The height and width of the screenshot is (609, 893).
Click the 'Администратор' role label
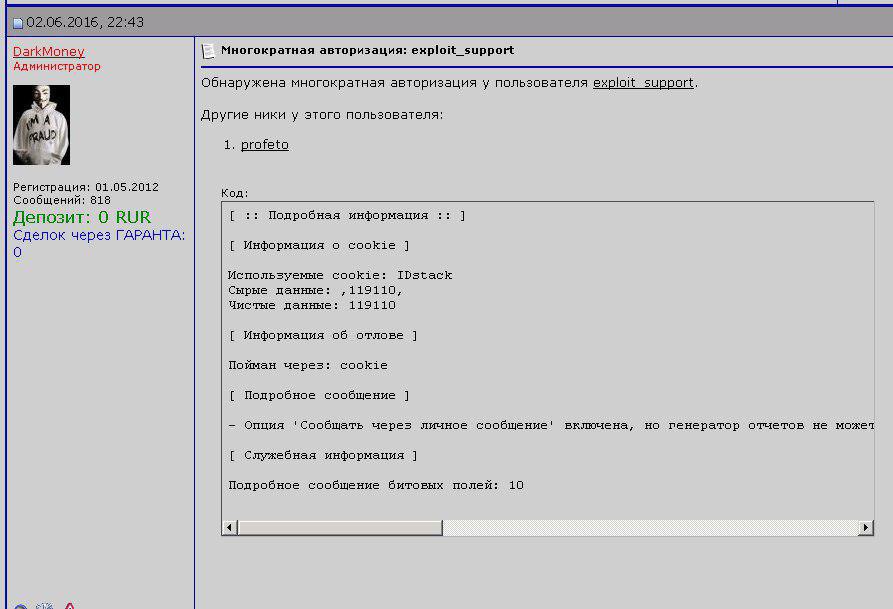click(56, 66)
